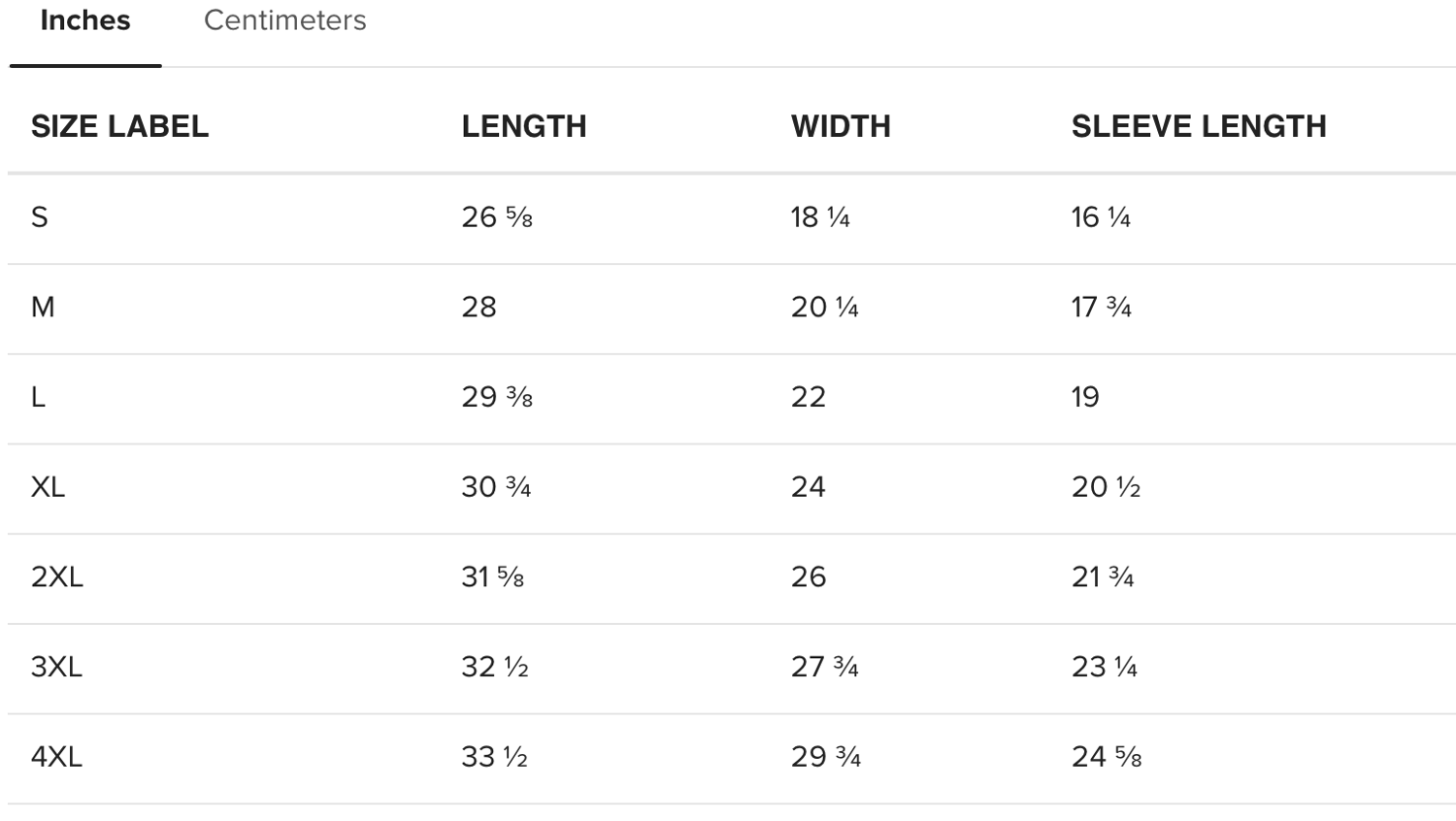Image resolution: width=1456 pixels, height=821 pixels.
Task: Click the 26 ⅝ length value
Action: [497, 216]
